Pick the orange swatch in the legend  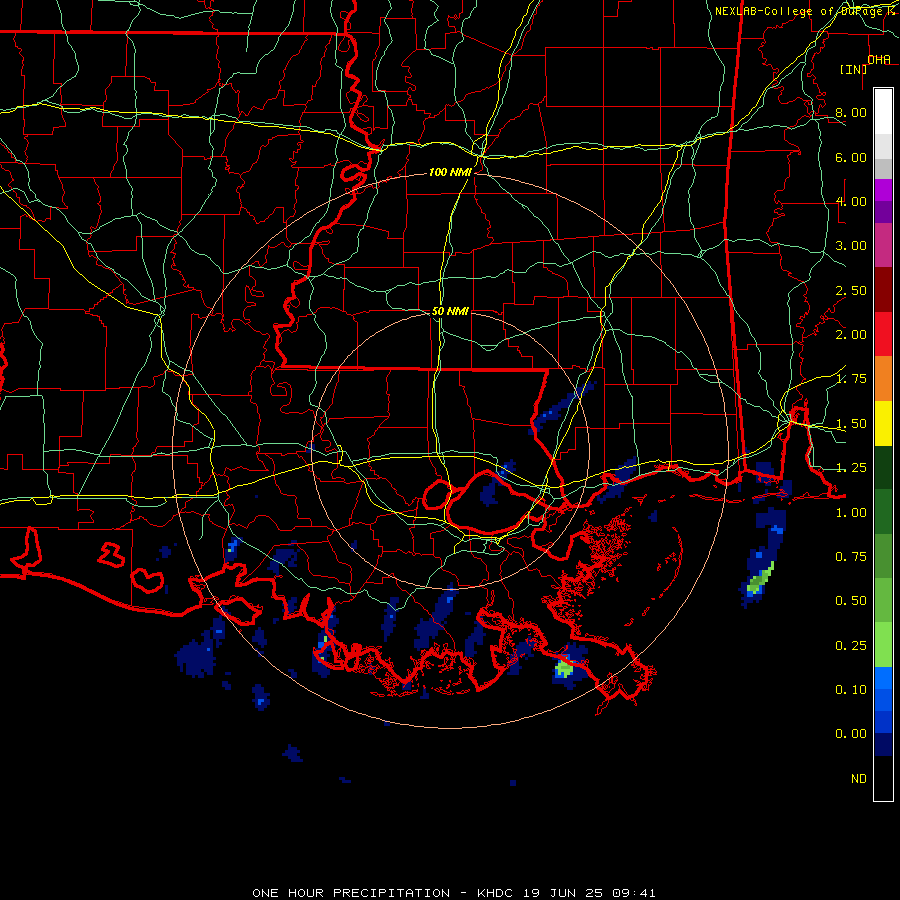883,379
